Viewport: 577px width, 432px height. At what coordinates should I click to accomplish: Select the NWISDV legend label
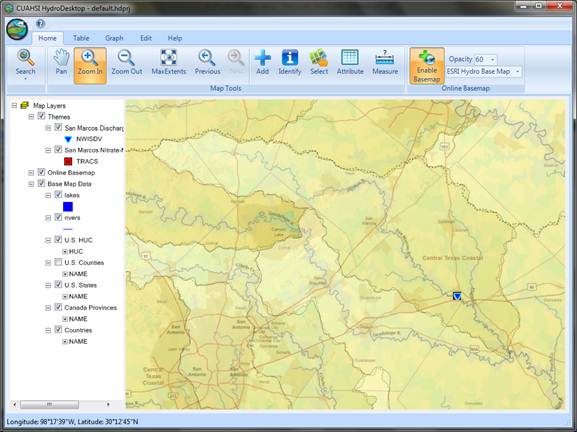point(89,139)
